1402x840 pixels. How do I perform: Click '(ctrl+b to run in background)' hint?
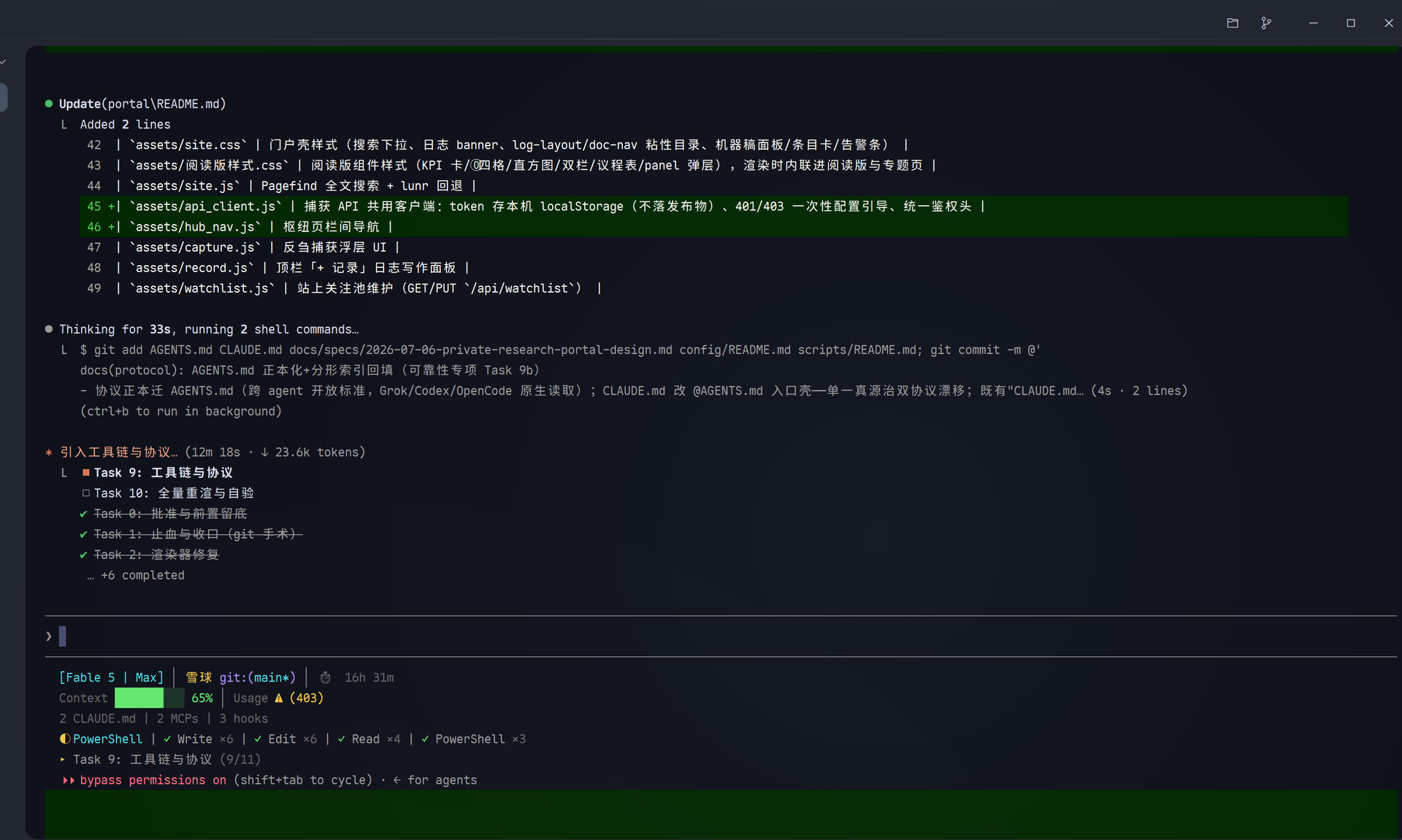(x=181, y=412)
